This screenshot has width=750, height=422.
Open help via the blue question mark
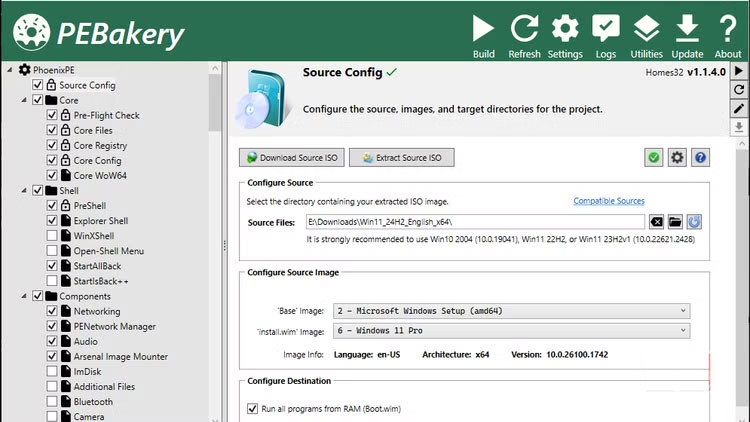700,157
